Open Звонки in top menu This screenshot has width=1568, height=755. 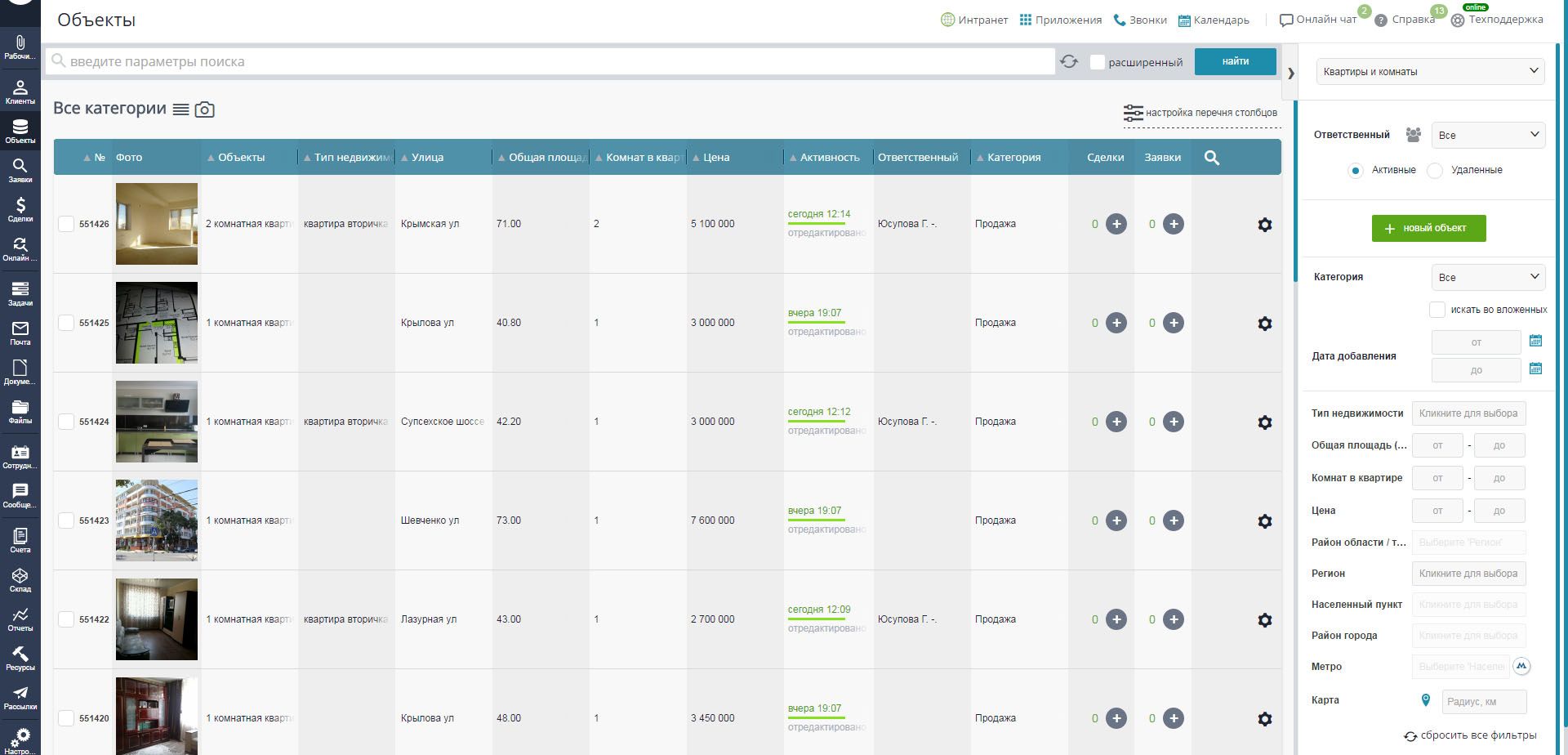(x=1140, y=20)
